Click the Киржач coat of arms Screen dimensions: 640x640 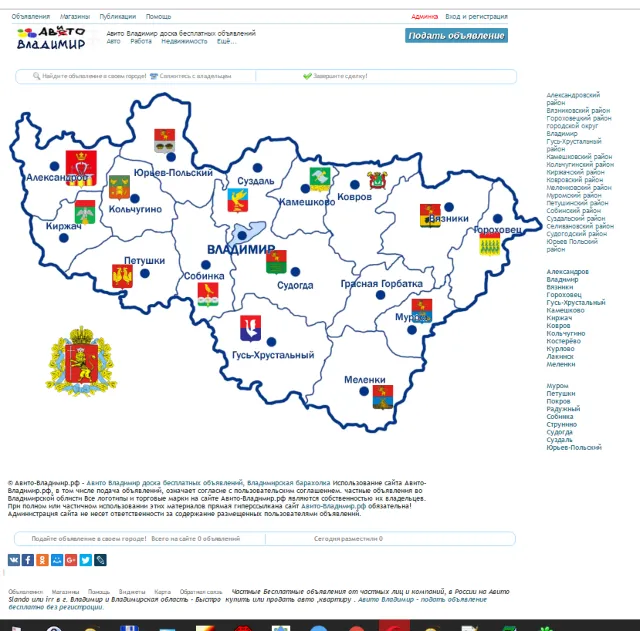point(85,212)
